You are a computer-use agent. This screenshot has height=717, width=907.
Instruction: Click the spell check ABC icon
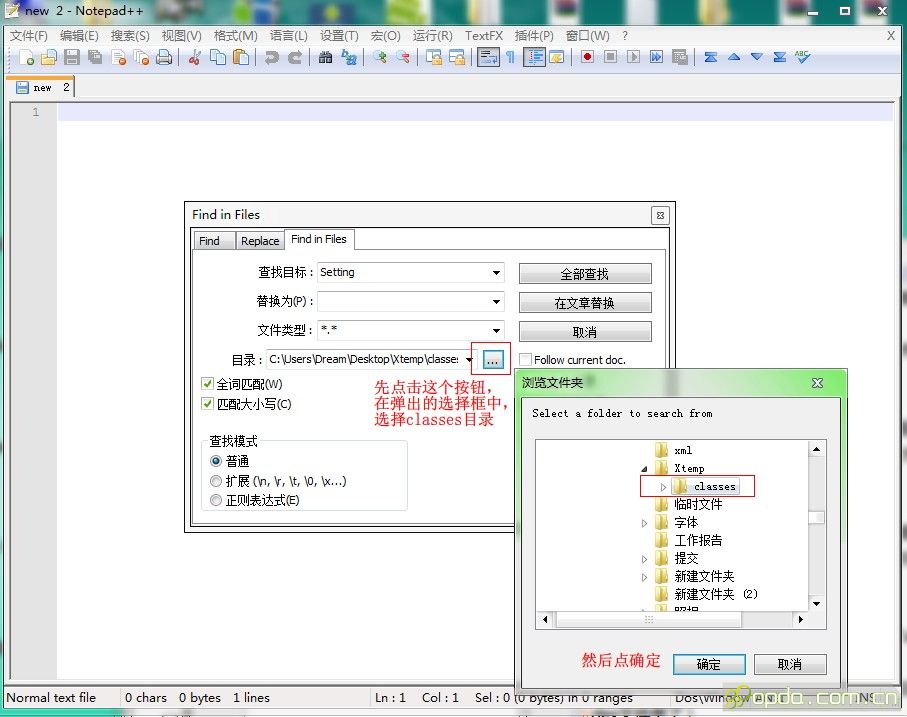click(x=802, y=57)
